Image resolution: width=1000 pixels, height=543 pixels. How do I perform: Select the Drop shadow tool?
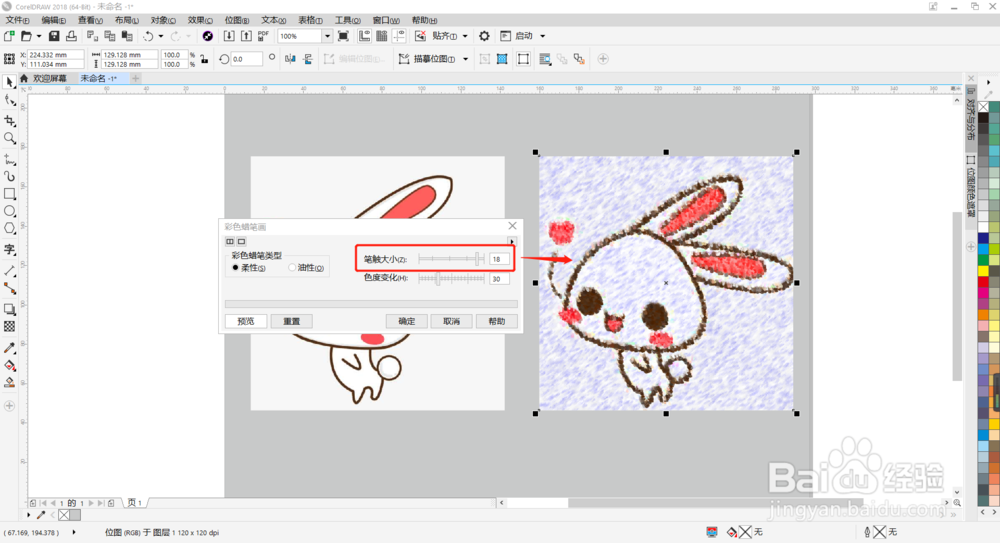[x=10, y=309]
